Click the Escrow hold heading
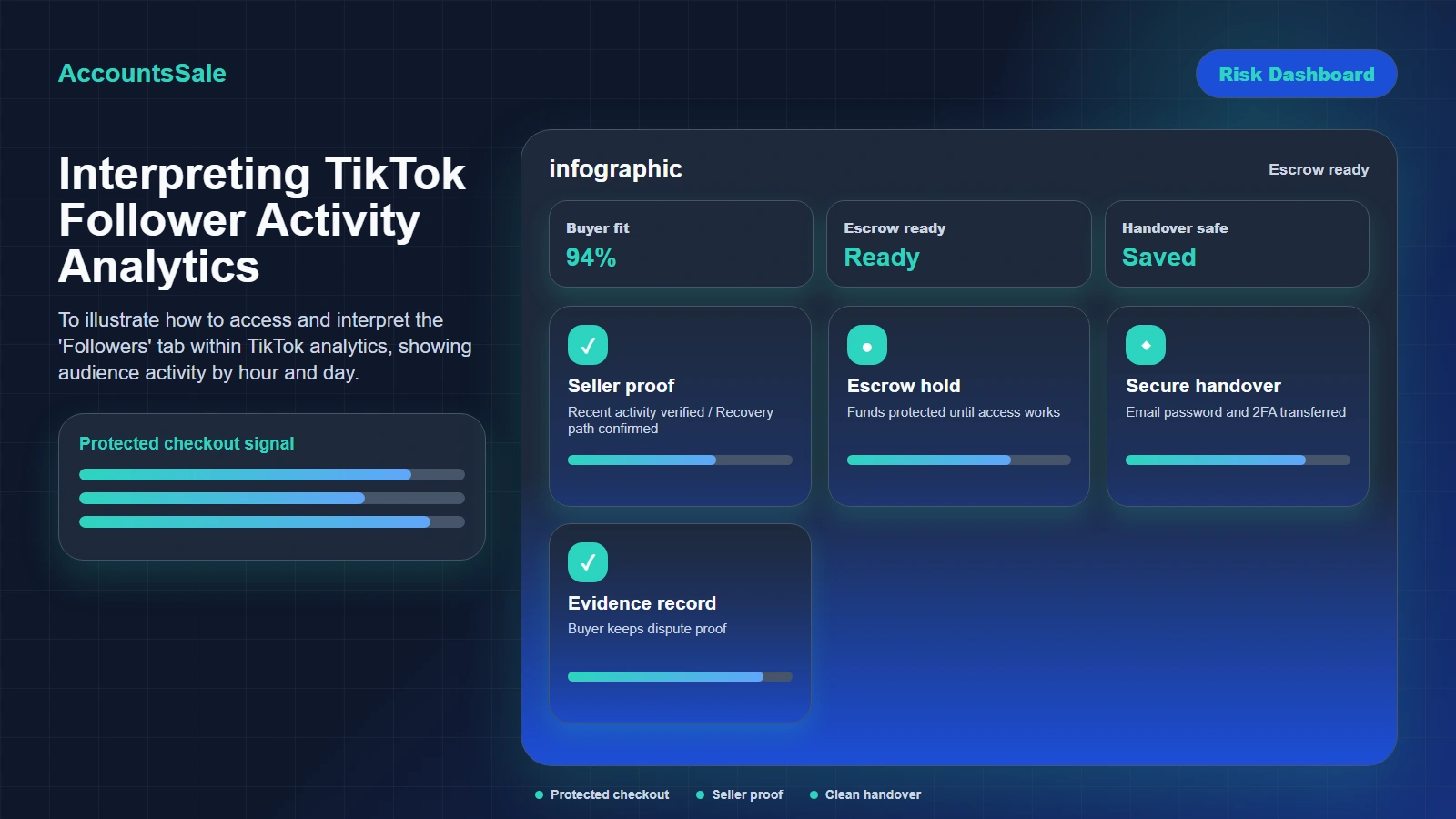The image size is (1456, 819). point(904,386)
